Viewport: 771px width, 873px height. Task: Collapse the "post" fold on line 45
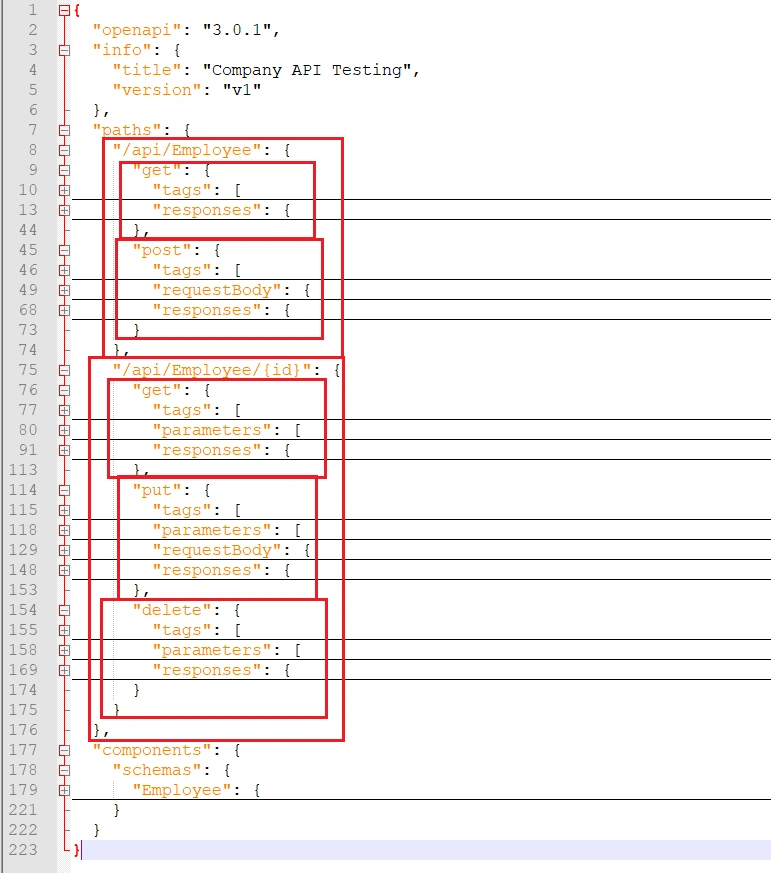[65, 251]
